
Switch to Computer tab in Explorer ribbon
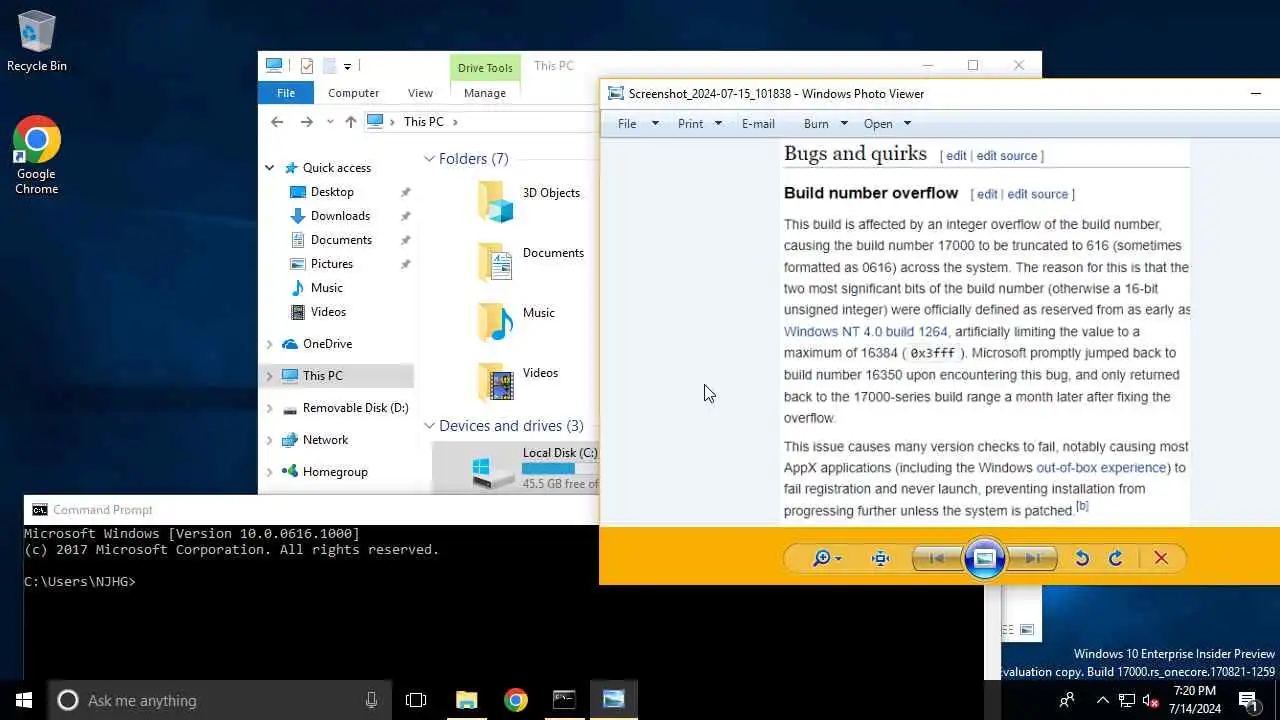pyautogui.click(x=354, y=93)
